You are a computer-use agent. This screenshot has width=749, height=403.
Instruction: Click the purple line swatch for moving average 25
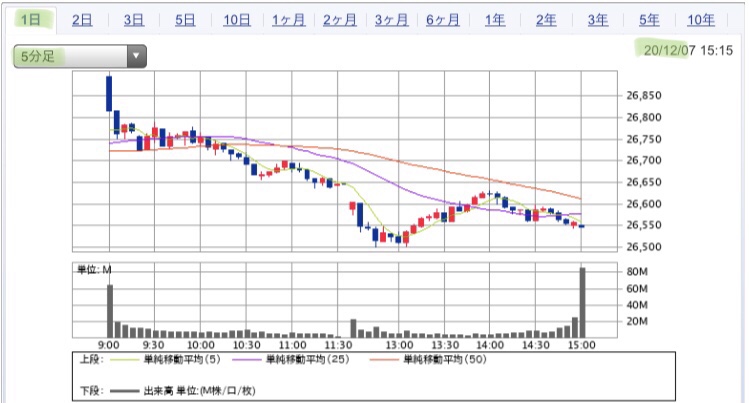[246, 360]
